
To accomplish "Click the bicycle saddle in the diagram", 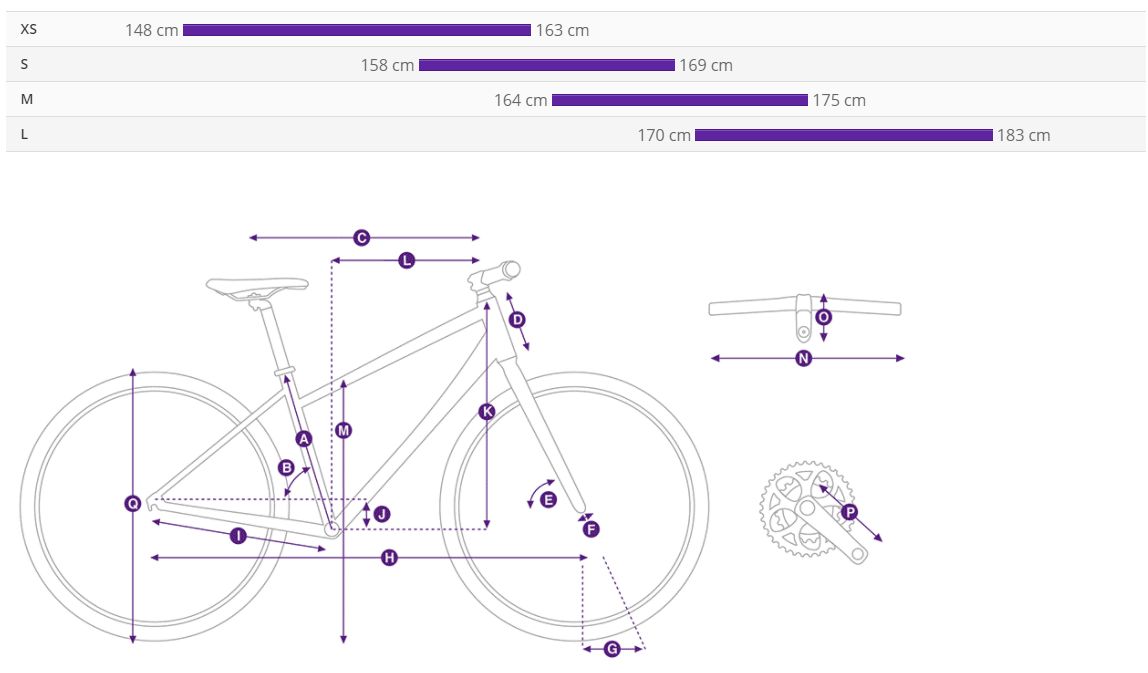I will click(x=257, y=287).
